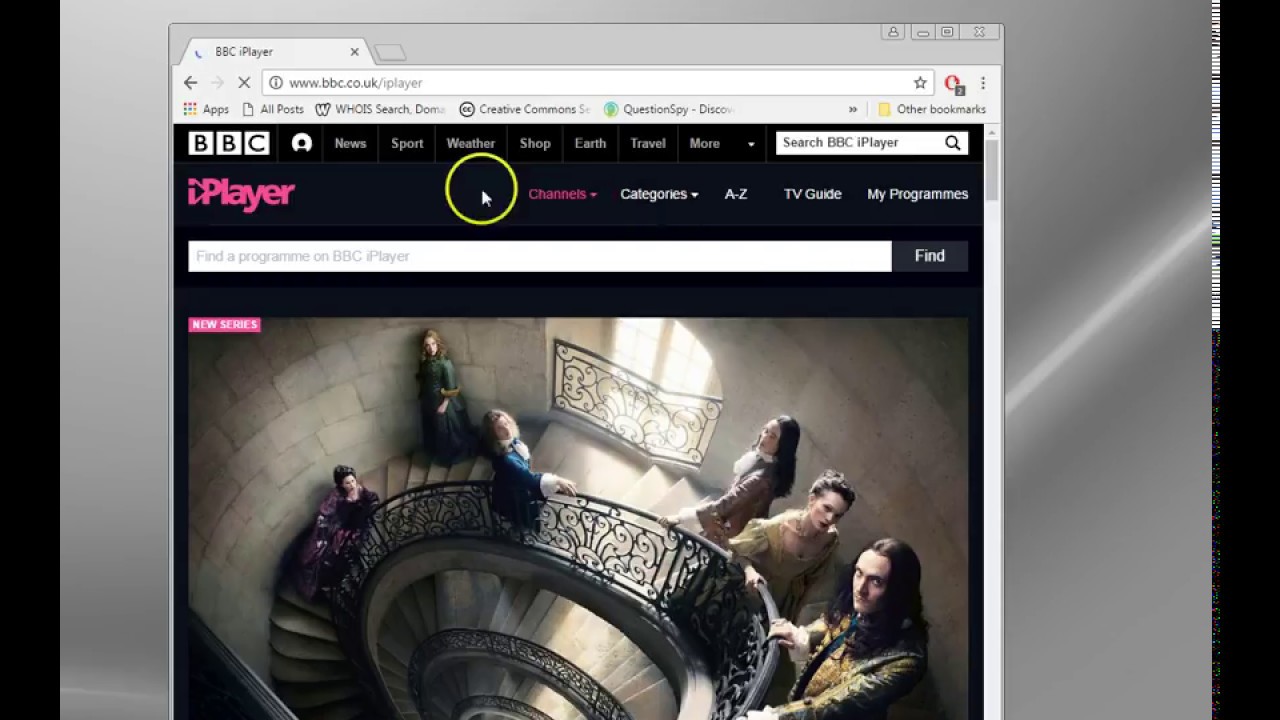Open the WHOIS Search bookmark
The width and height of the screenshot is (1280, 720).
380,109
